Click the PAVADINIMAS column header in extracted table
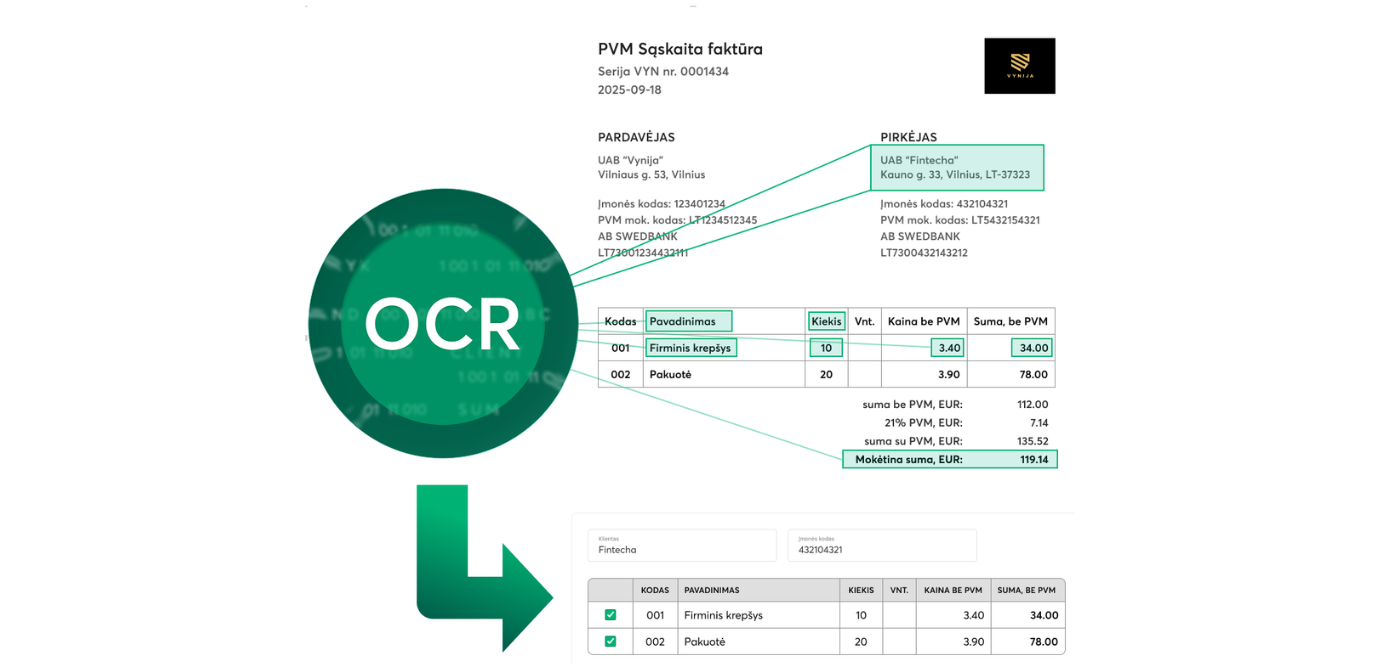The width and height of the screenshot is (1380, 670). 711,590
